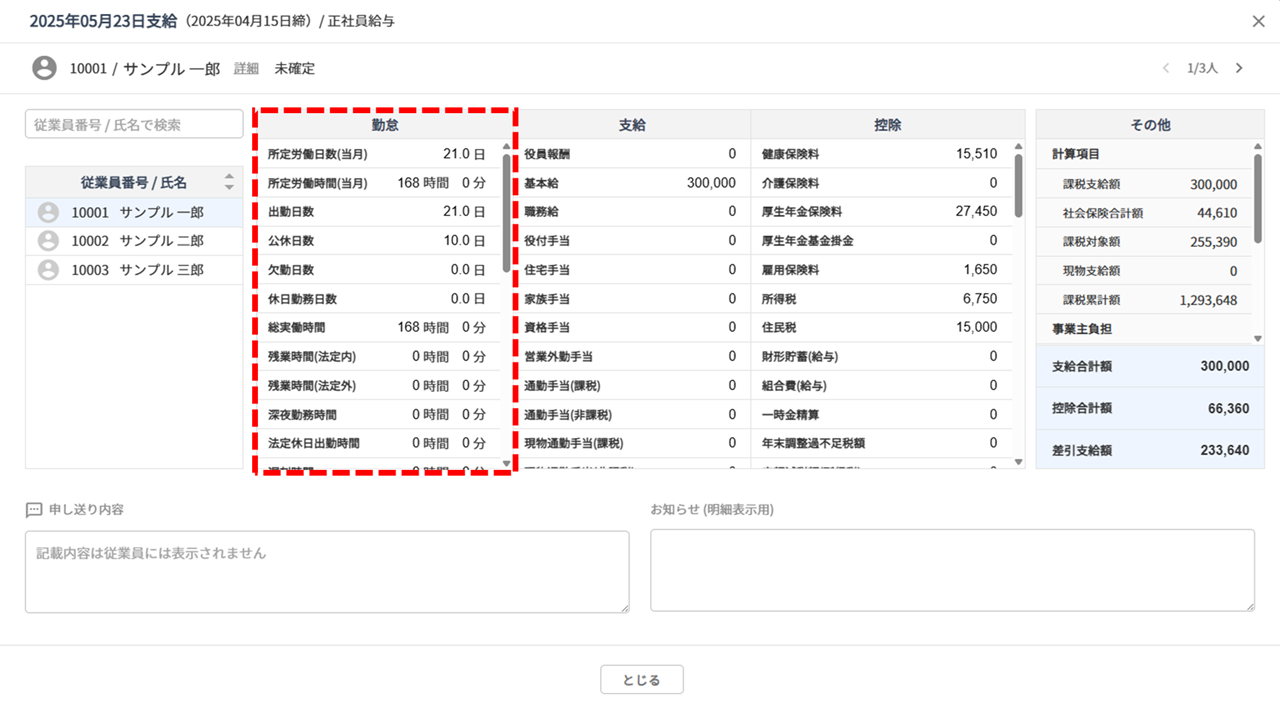Close the payroll detail dialog with X
The height and width of the screenshot is (709, 1280).
tap(1258, 21)
